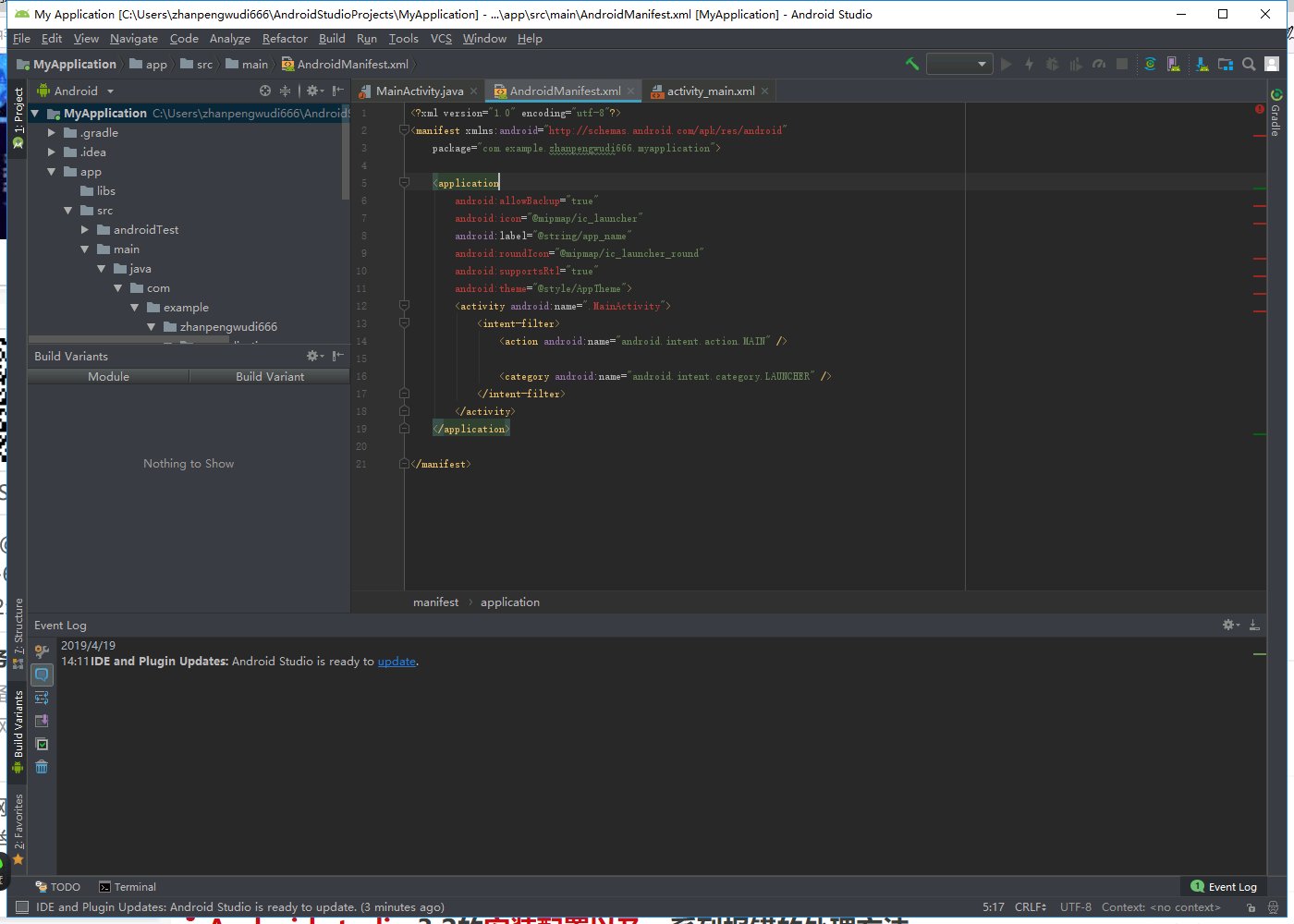Toggle tool window bars button in status bar

tap(22, 907)
